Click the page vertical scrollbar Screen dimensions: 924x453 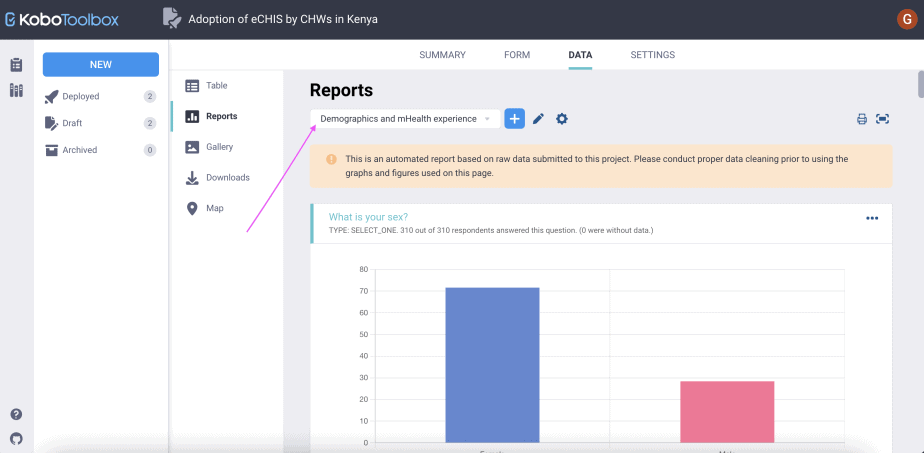click(x=919, y=86)
